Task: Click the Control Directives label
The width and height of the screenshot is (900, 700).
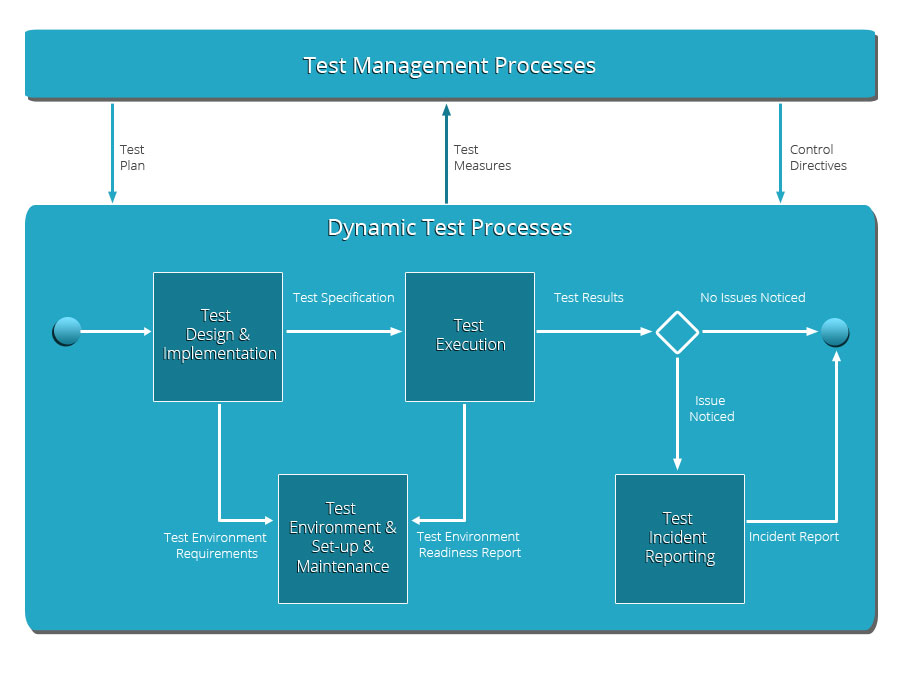Action: (818, 157)
